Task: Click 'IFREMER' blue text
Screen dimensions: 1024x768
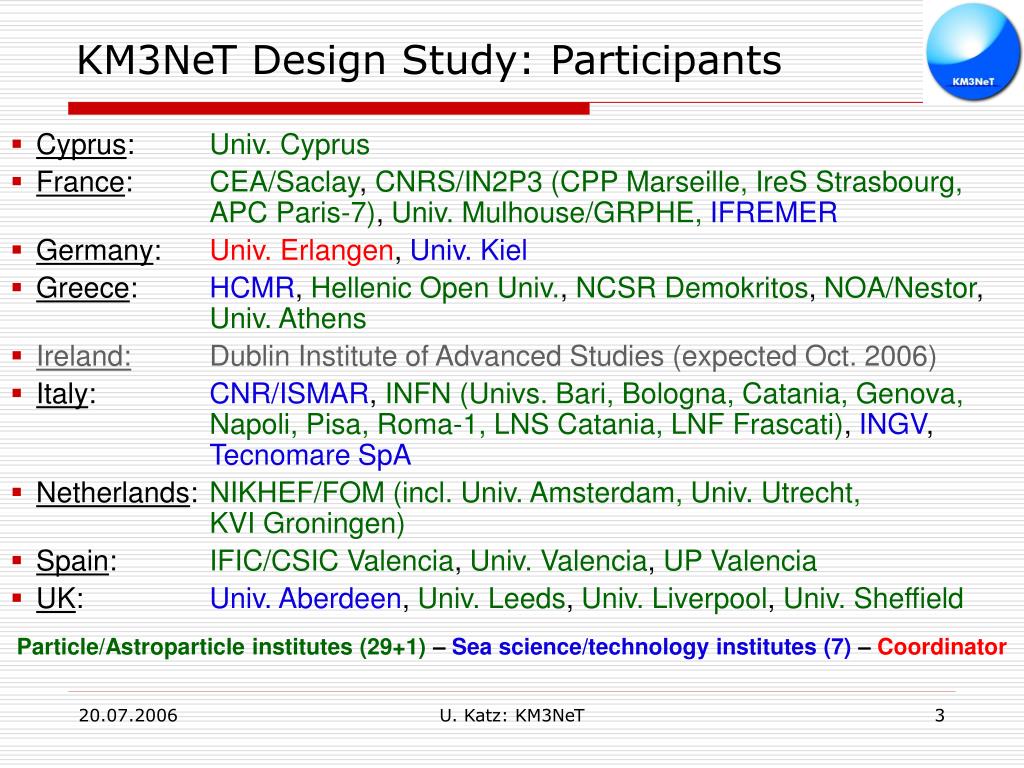Action: coord(774,213)
